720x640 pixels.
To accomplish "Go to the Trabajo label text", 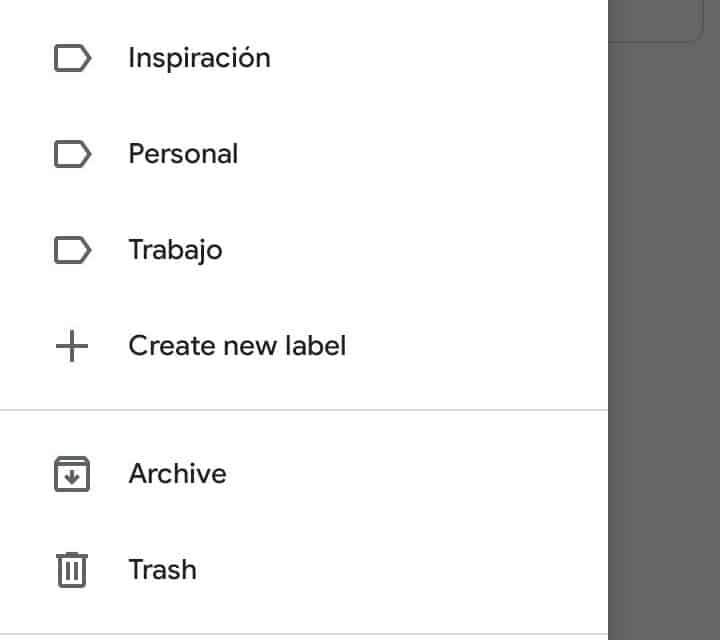I will (x=175, y=250).
